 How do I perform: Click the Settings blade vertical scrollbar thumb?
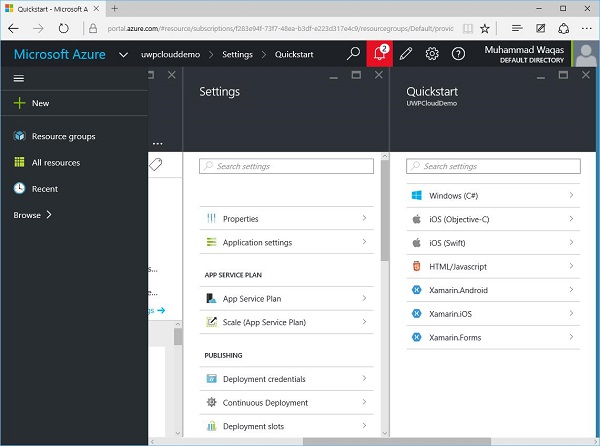coord(385,210)
